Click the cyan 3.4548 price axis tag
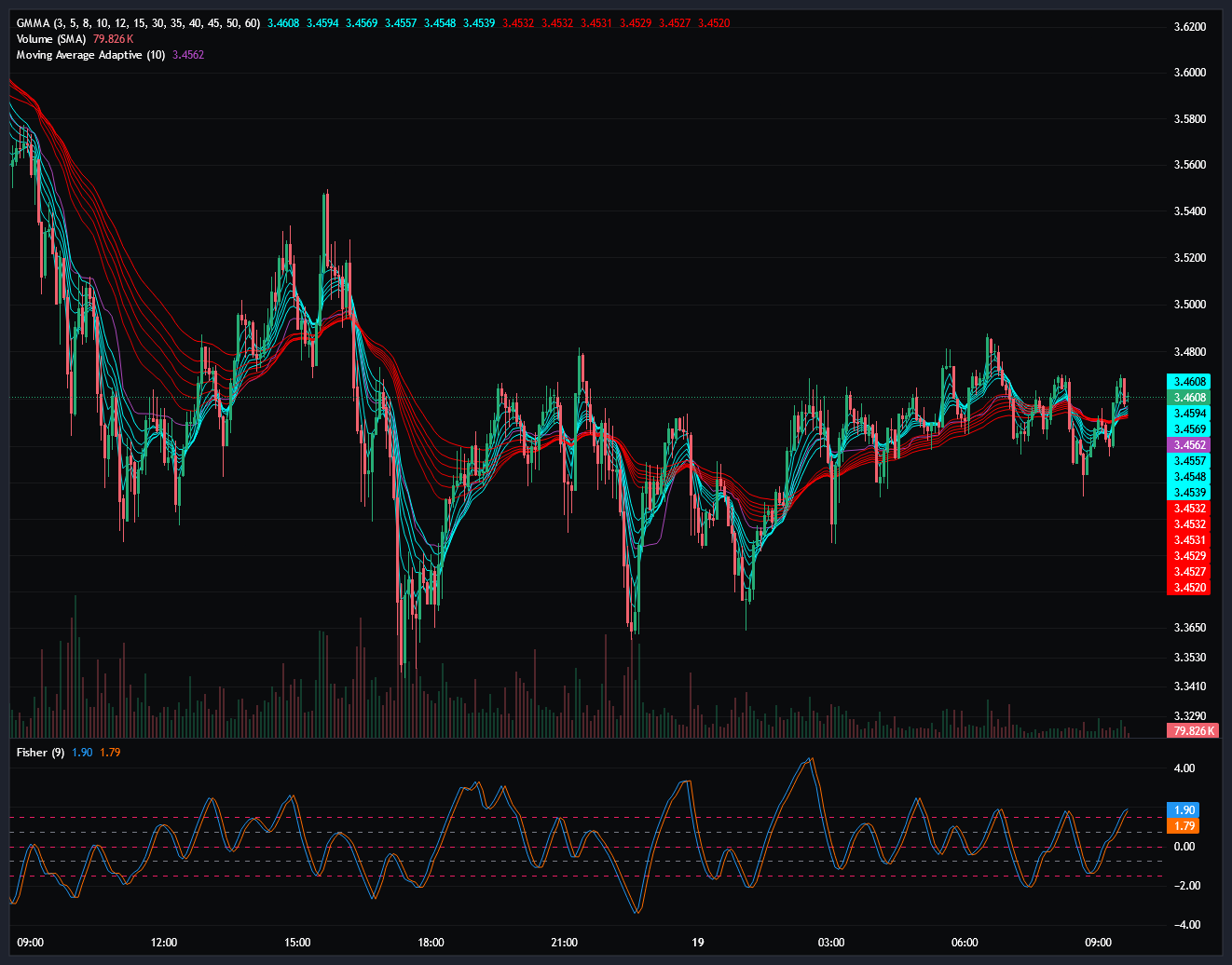1232x965 pixels. (x=1188, y=477)
